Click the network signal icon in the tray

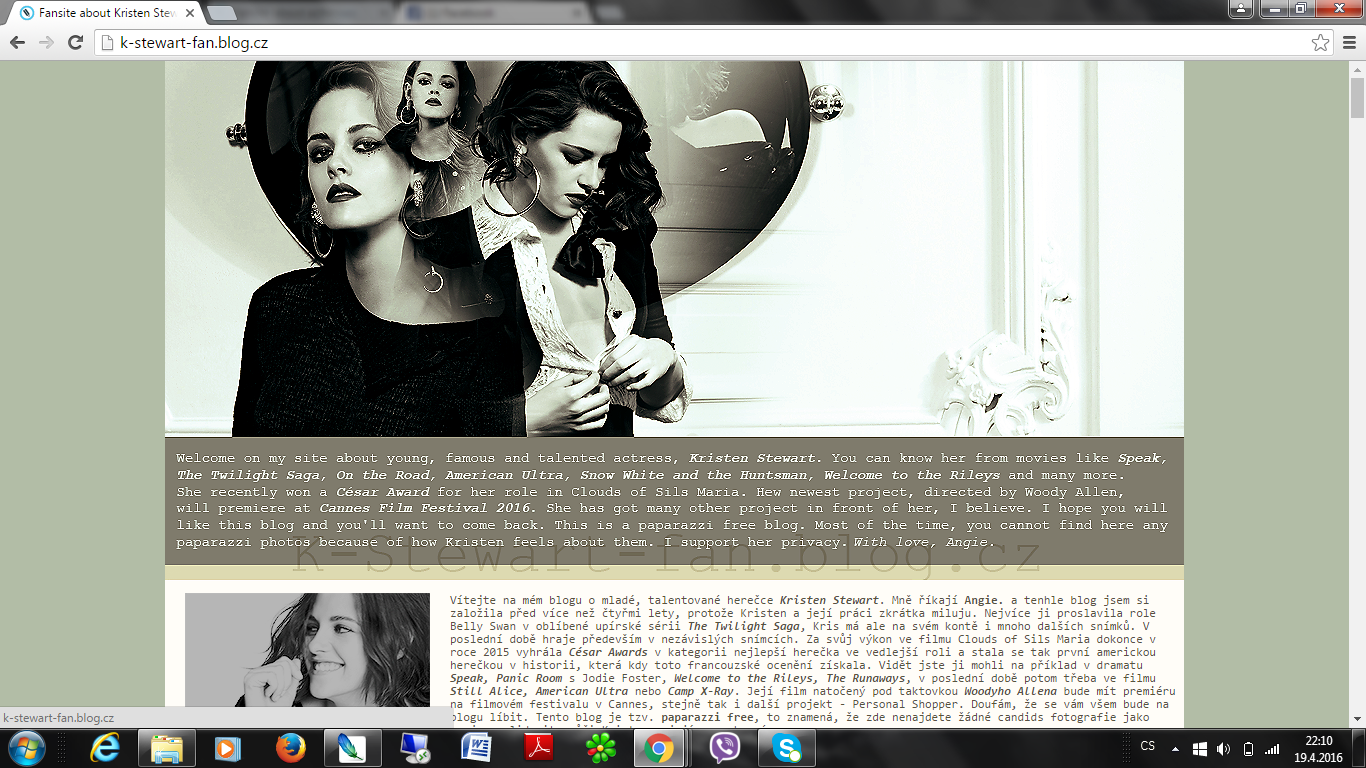pyautogui.click(x=1272, y=748)
